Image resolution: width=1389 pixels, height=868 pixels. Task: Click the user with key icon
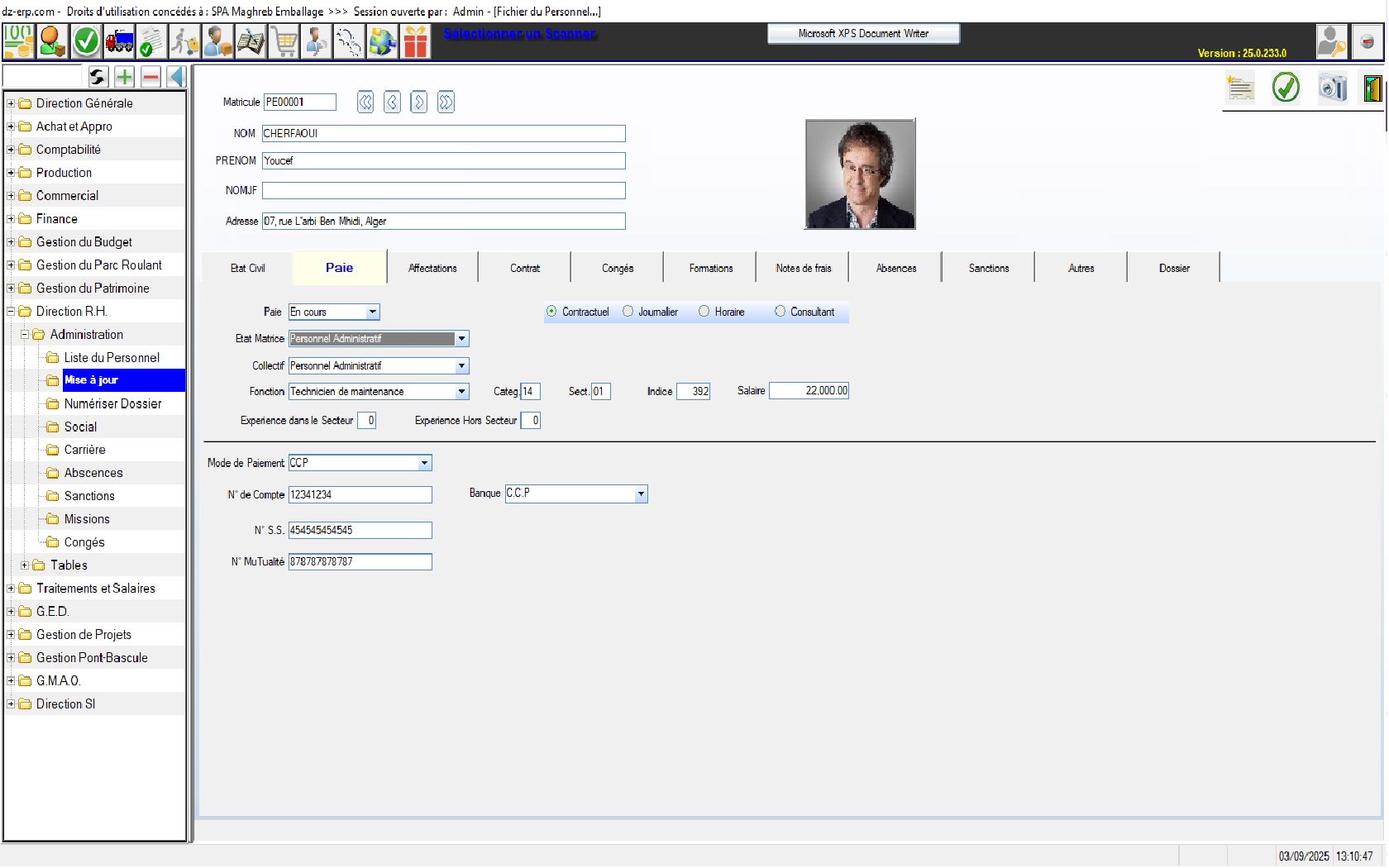[x=1331, y=41]
